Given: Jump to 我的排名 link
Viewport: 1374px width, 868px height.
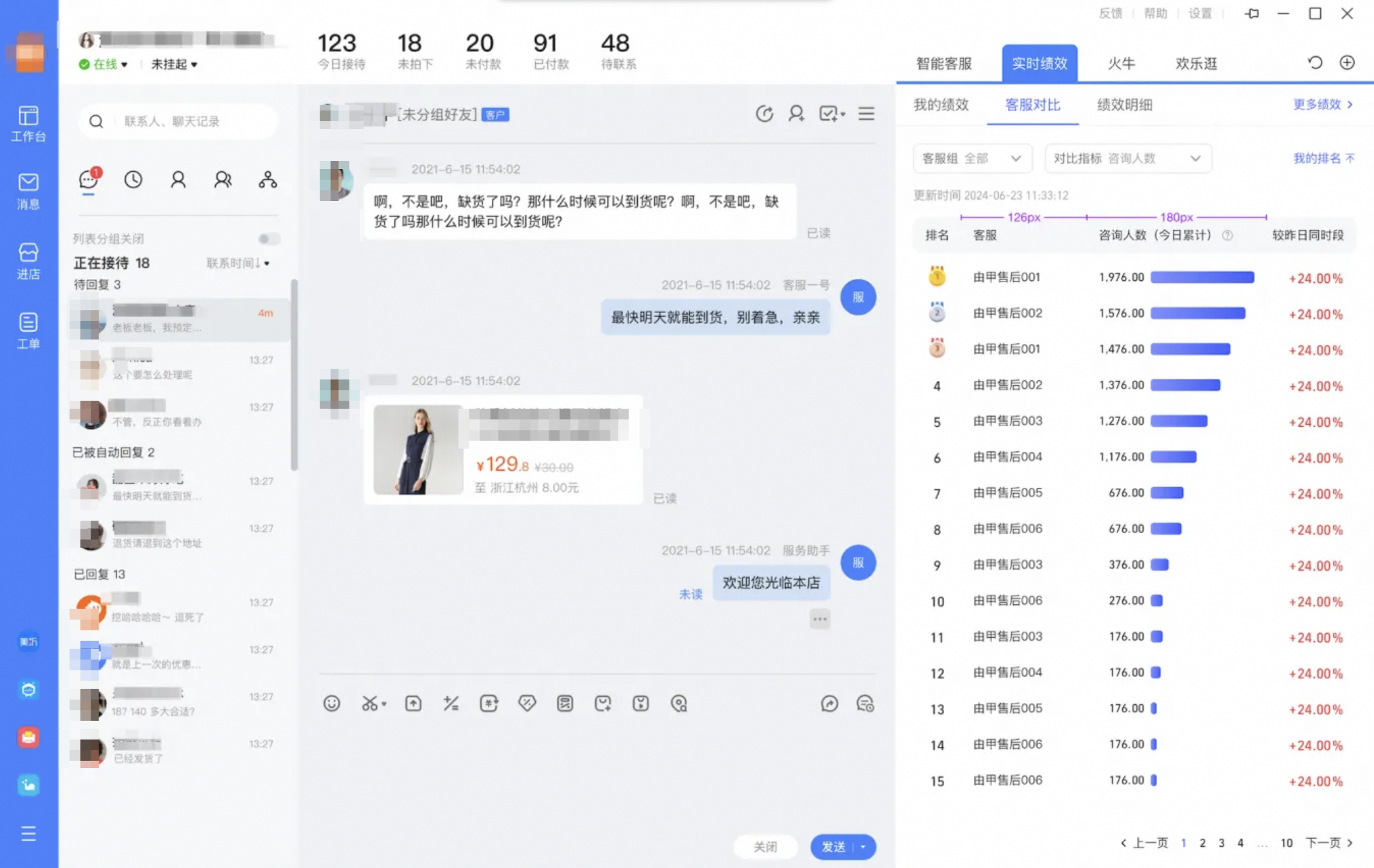Looking at the screenshot, I should point(1323,158).
